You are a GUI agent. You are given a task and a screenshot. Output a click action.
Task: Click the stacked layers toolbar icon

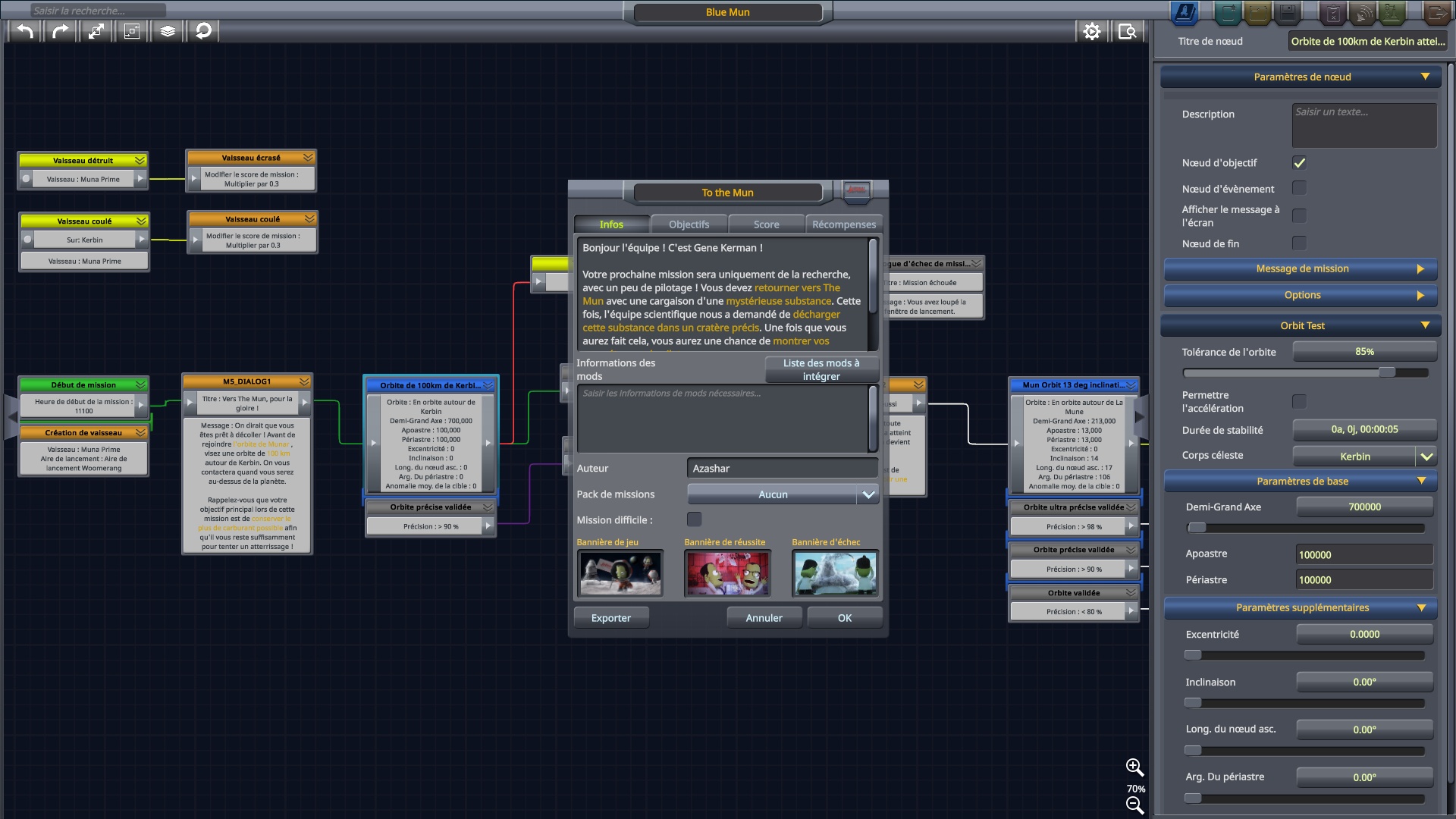168,31
